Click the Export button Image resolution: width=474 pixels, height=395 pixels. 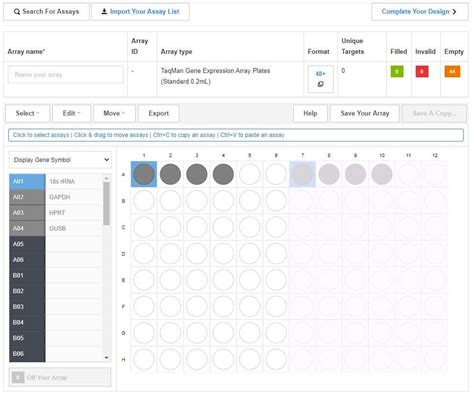tap(159, 113)
